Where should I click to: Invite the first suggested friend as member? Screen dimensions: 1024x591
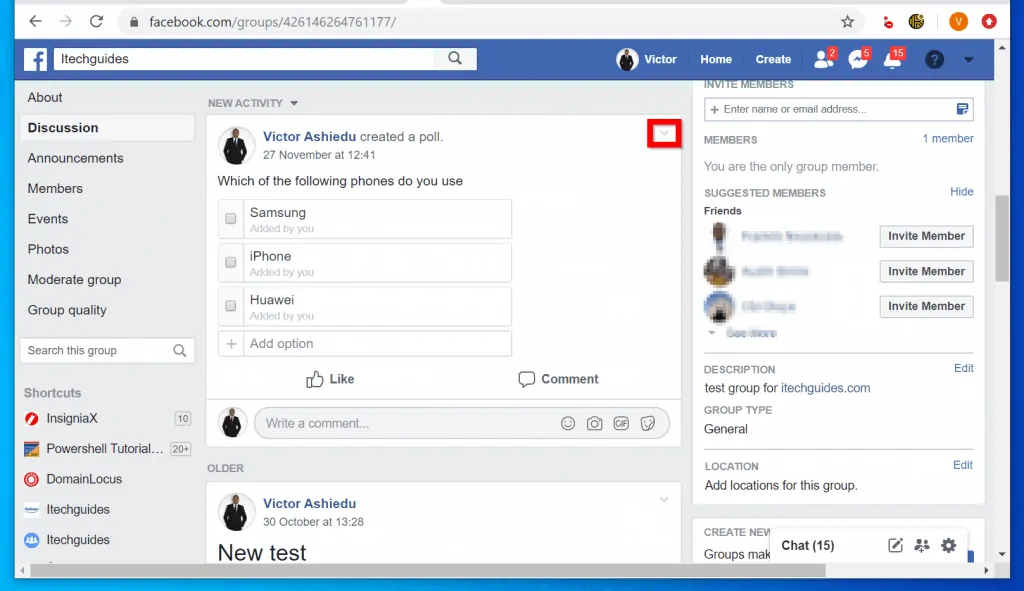point(926,236)
